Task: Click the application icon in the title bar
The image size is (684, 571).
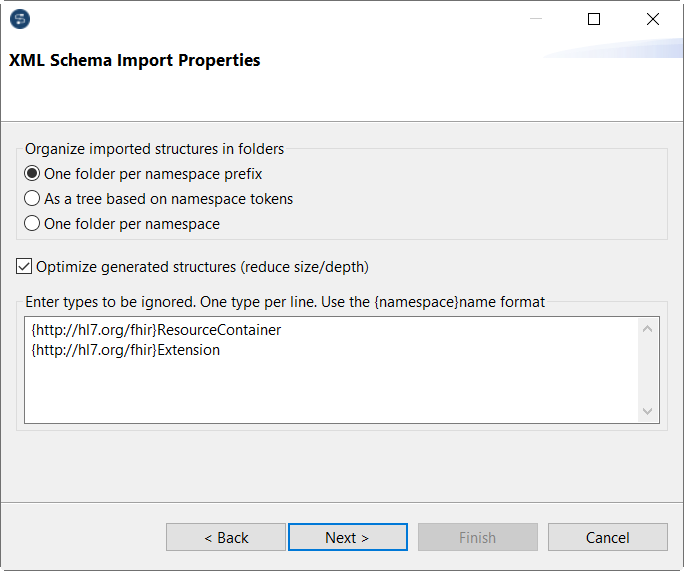Action: (x=20, y=19)
